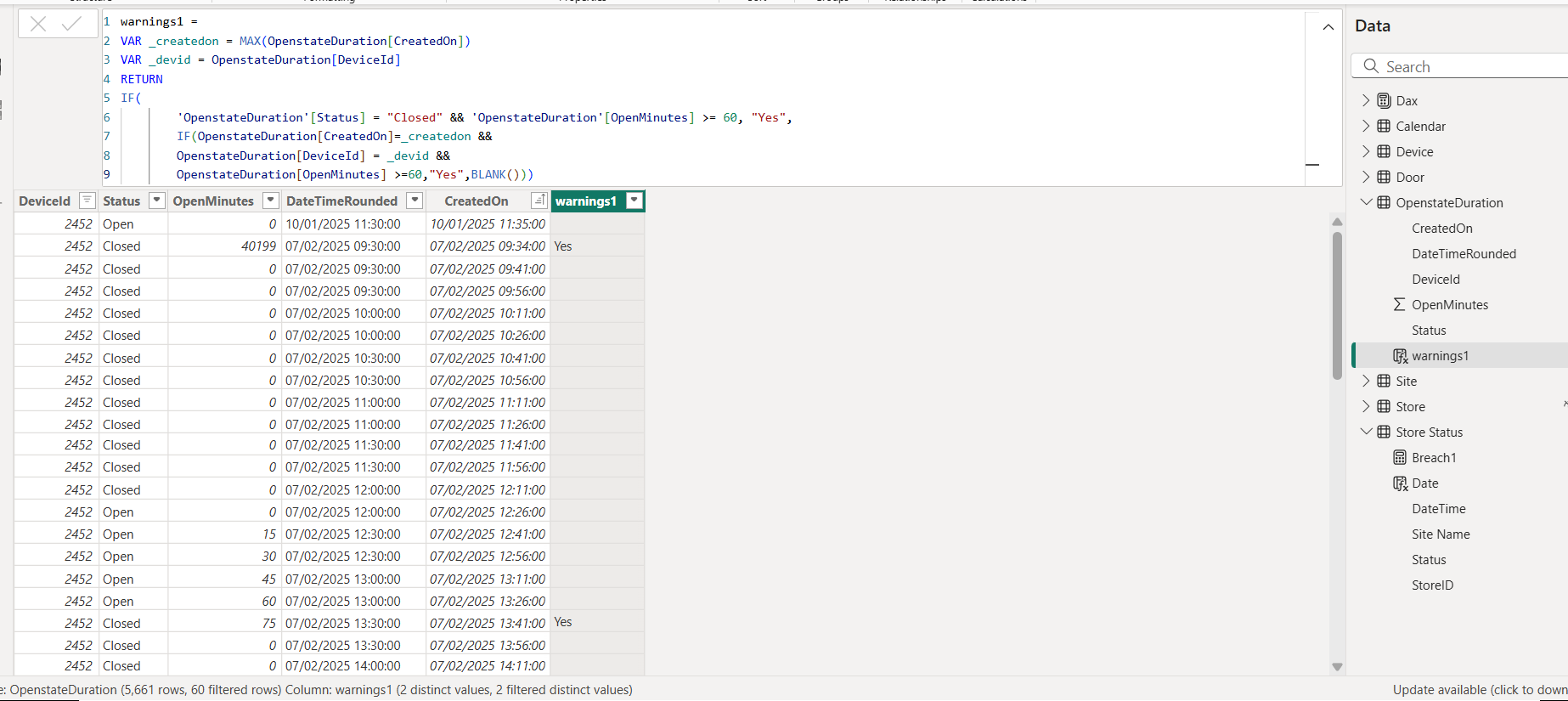This screenshot has height=701, width=1568.
Task: Click the OpenstateDuration table icon
Action: click(1384, 202)
